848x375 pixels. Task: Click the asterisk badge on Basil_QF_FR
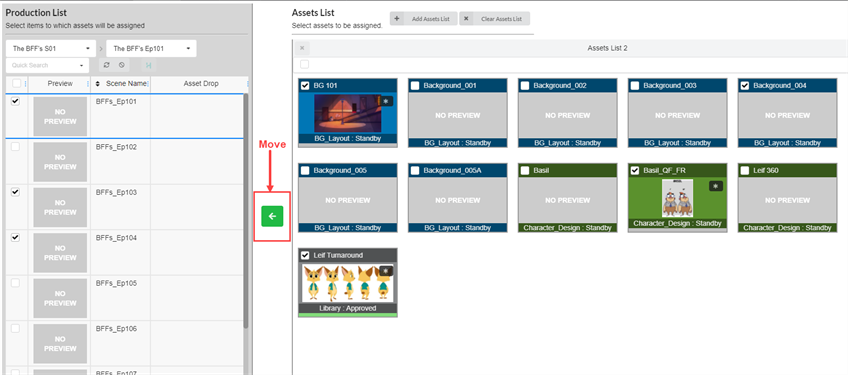[x=716, y=186]
